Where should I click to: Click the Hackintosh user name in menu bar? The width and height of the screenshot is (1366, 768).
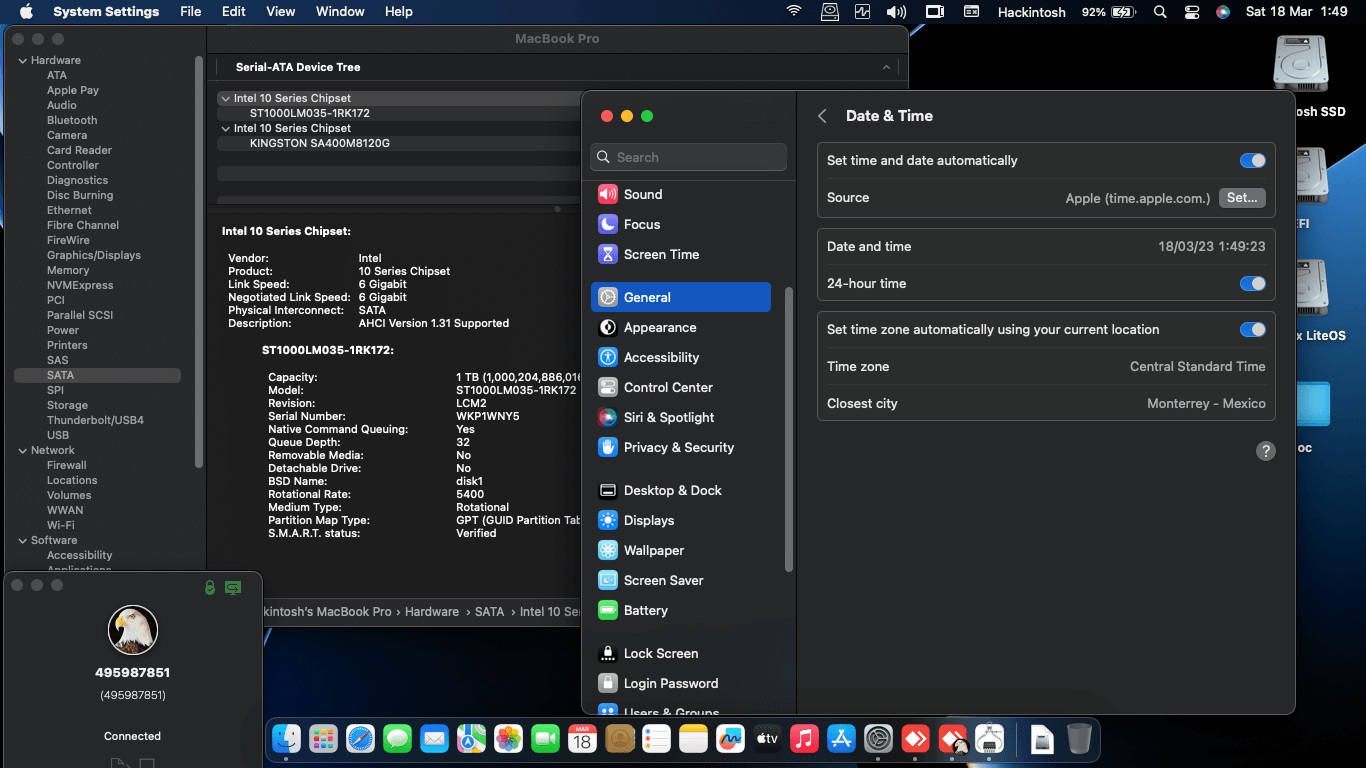pyautogui.click(x=1032, y=12)
